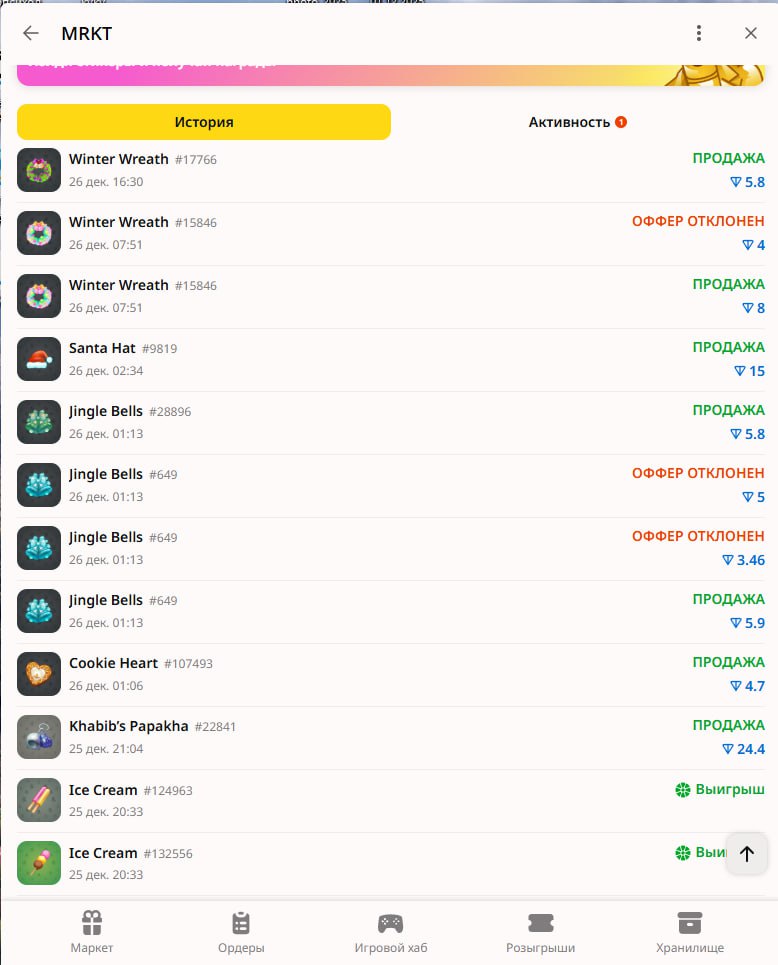
Task: Click the Santa Hat #9819 thumbnail
Action: (x=39, y=359)
